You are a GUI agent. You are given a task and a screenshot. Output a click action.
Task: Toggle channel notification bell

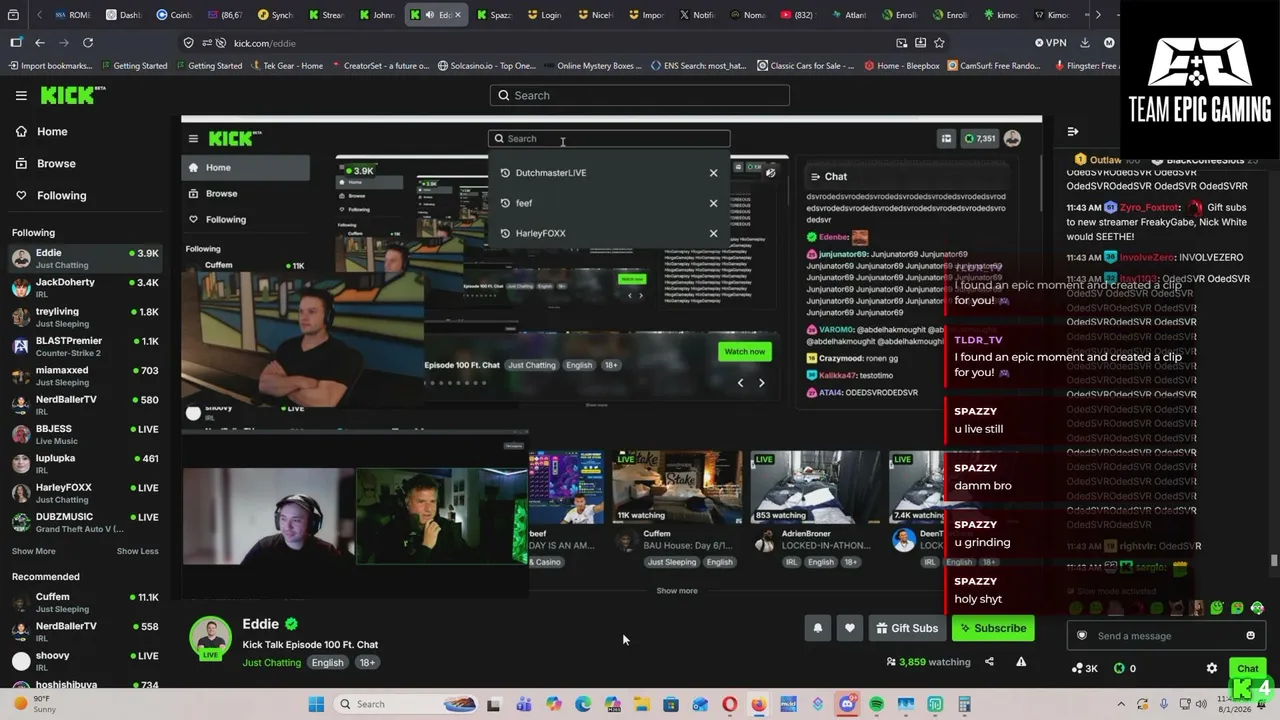tap(817, 628)
